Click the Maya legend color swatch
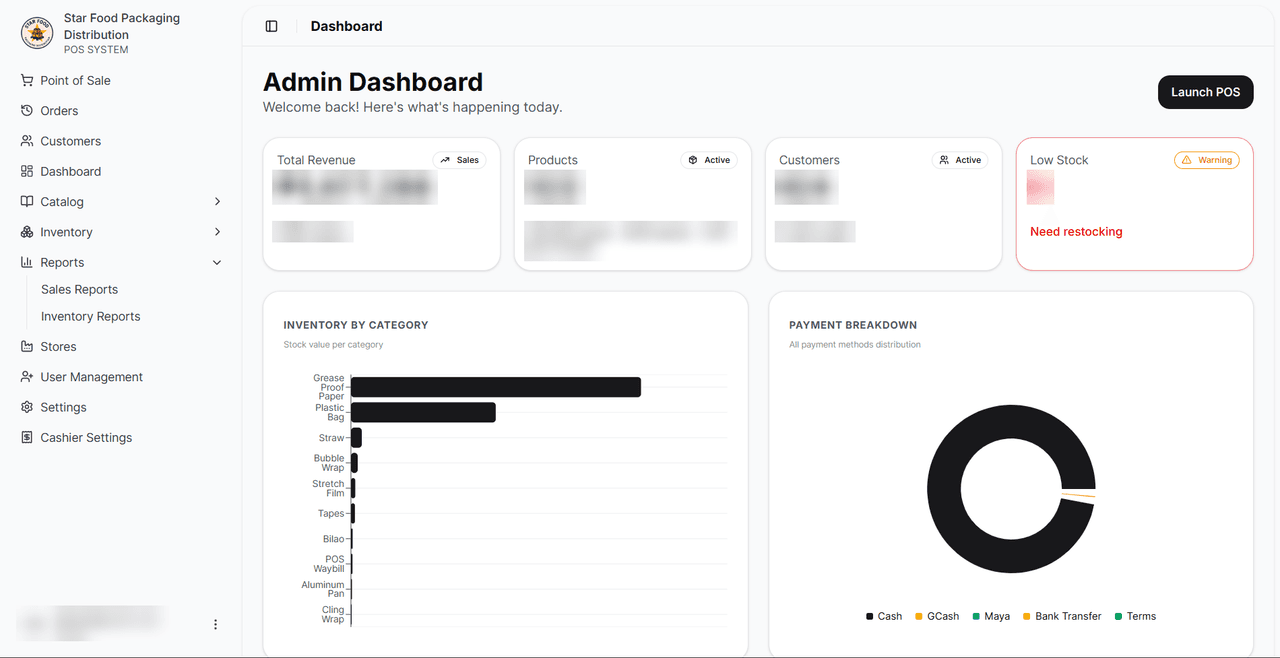 pos(976,617)
